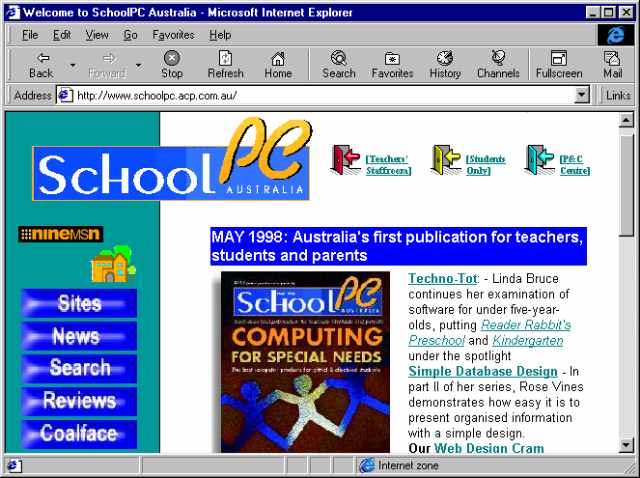640x478 pixels.
Task: Open the Back button history dropdown arrow
Action: 73,65
